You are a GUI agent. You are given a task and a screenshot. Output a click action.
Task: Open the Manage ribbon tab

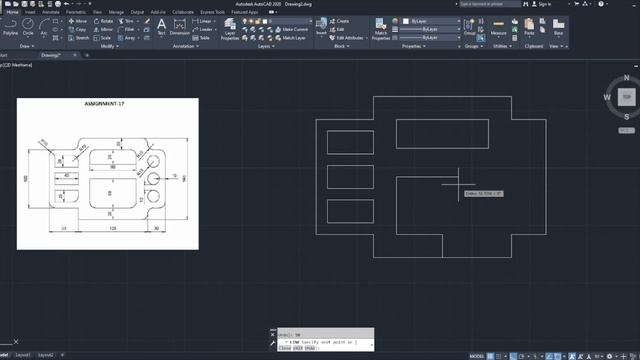click(116, 12)
